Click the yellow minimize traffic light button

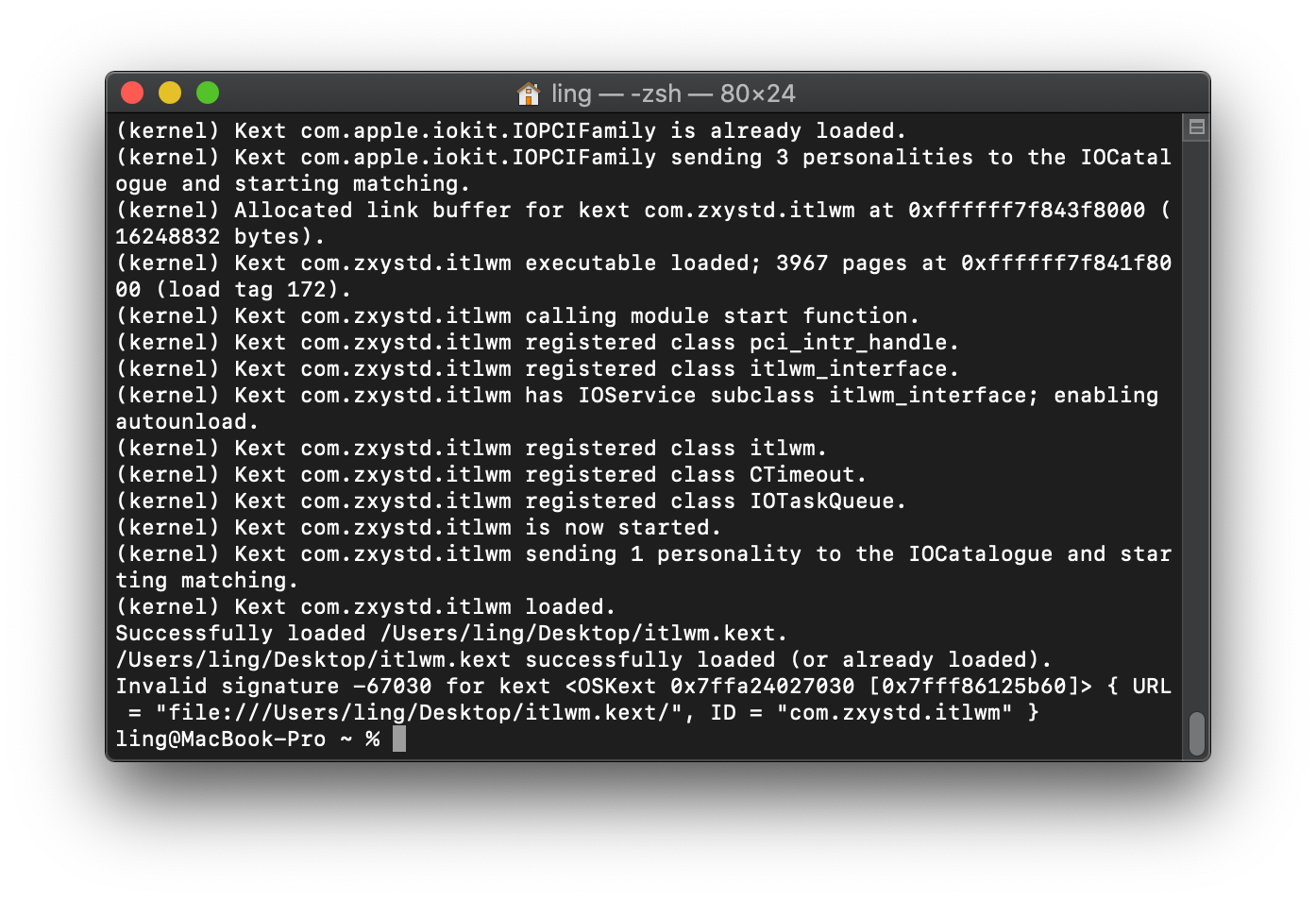170,93
